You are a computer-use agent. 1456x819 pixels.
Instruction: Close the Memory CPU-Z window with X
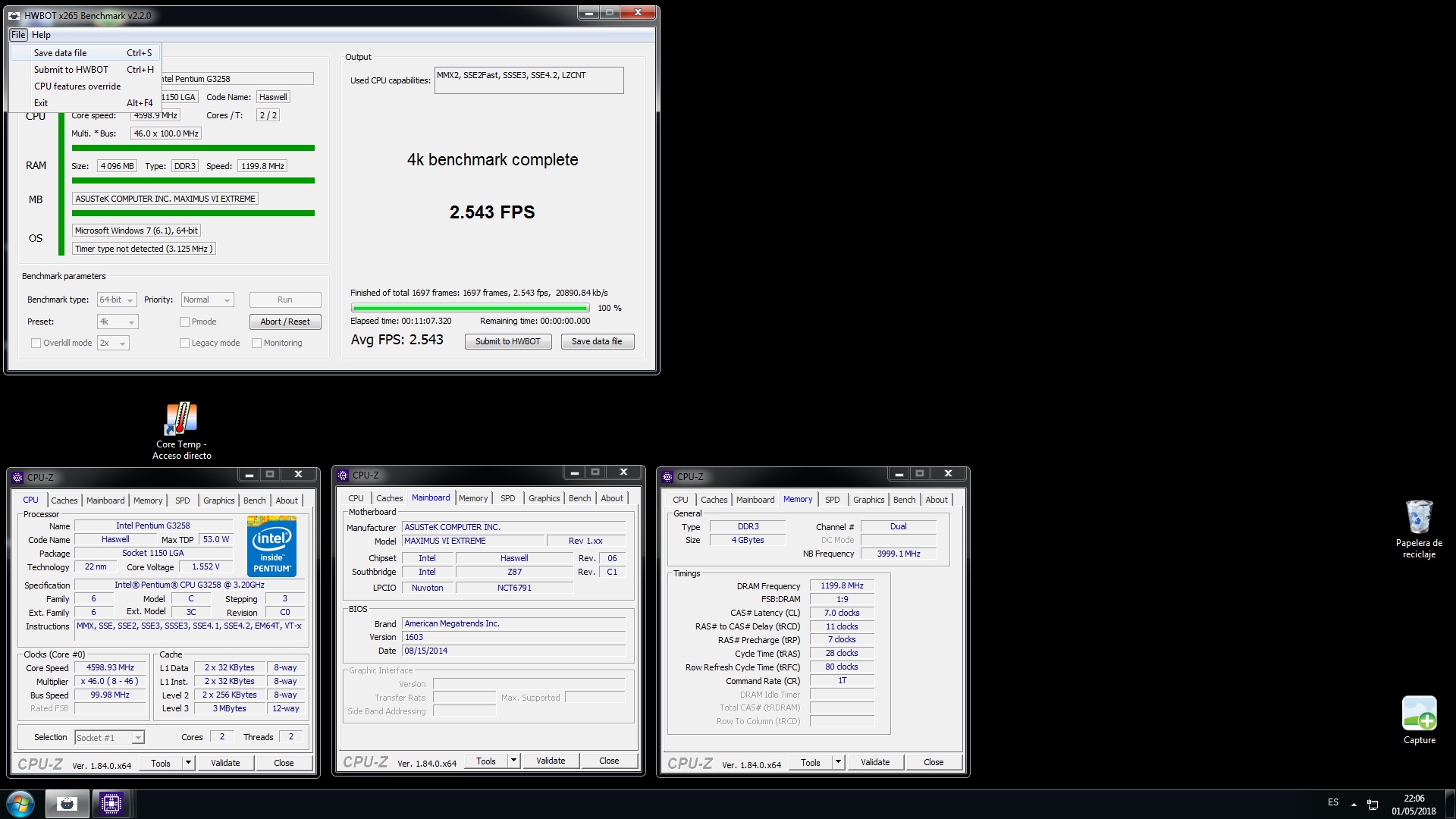948,473
